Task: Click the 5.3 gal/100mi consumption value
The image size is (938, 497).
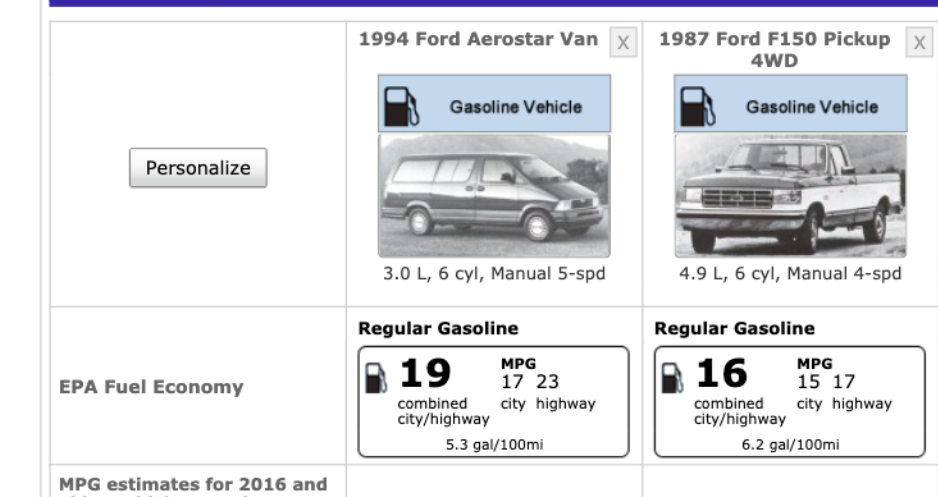Action: tap(493, 444)
